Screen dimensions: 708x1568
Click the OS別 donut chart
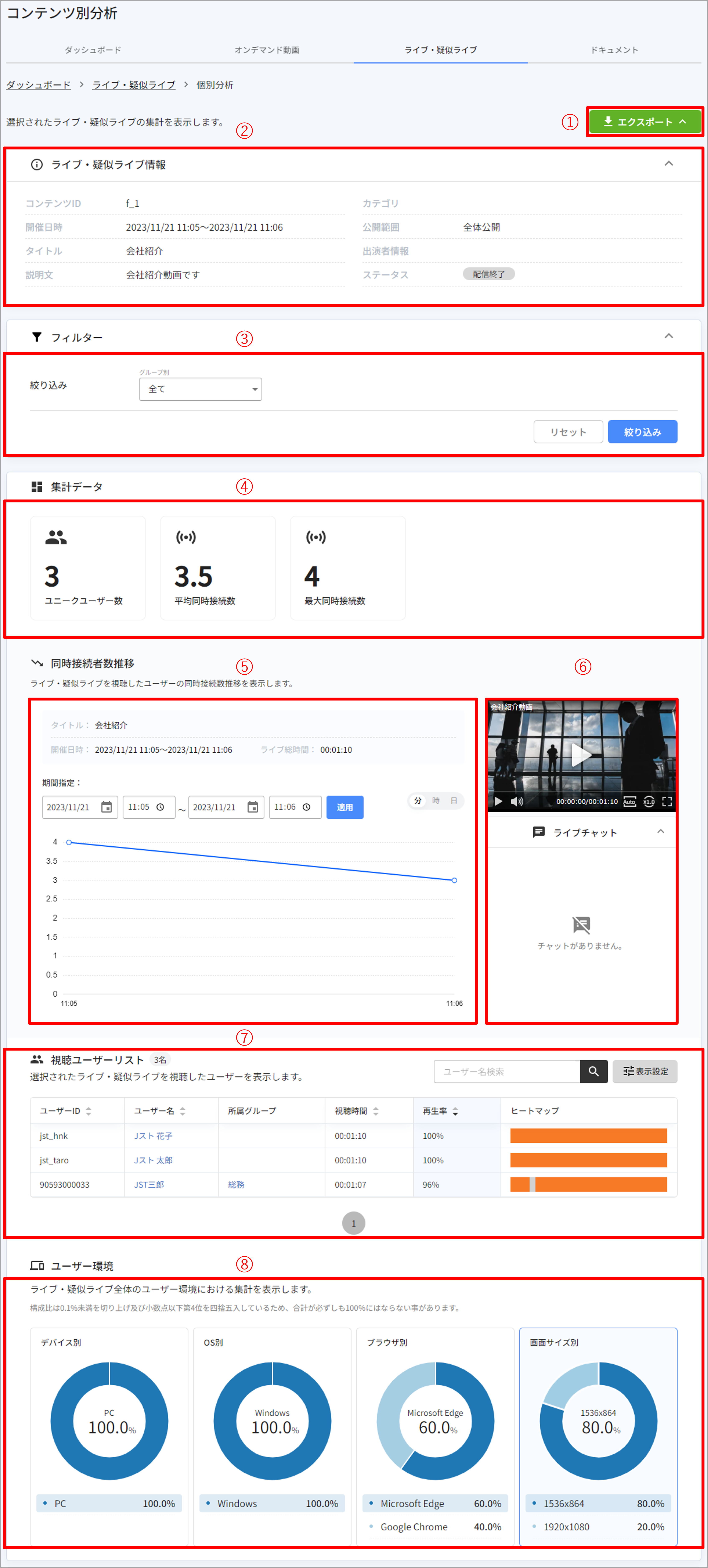coord(273,1421)
